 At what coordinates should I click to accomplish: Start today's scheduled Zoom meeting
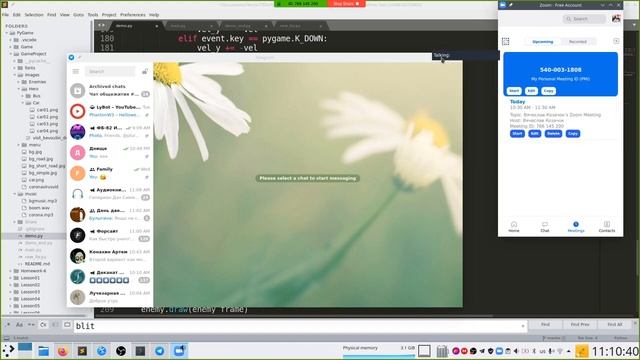coord(517,133)
